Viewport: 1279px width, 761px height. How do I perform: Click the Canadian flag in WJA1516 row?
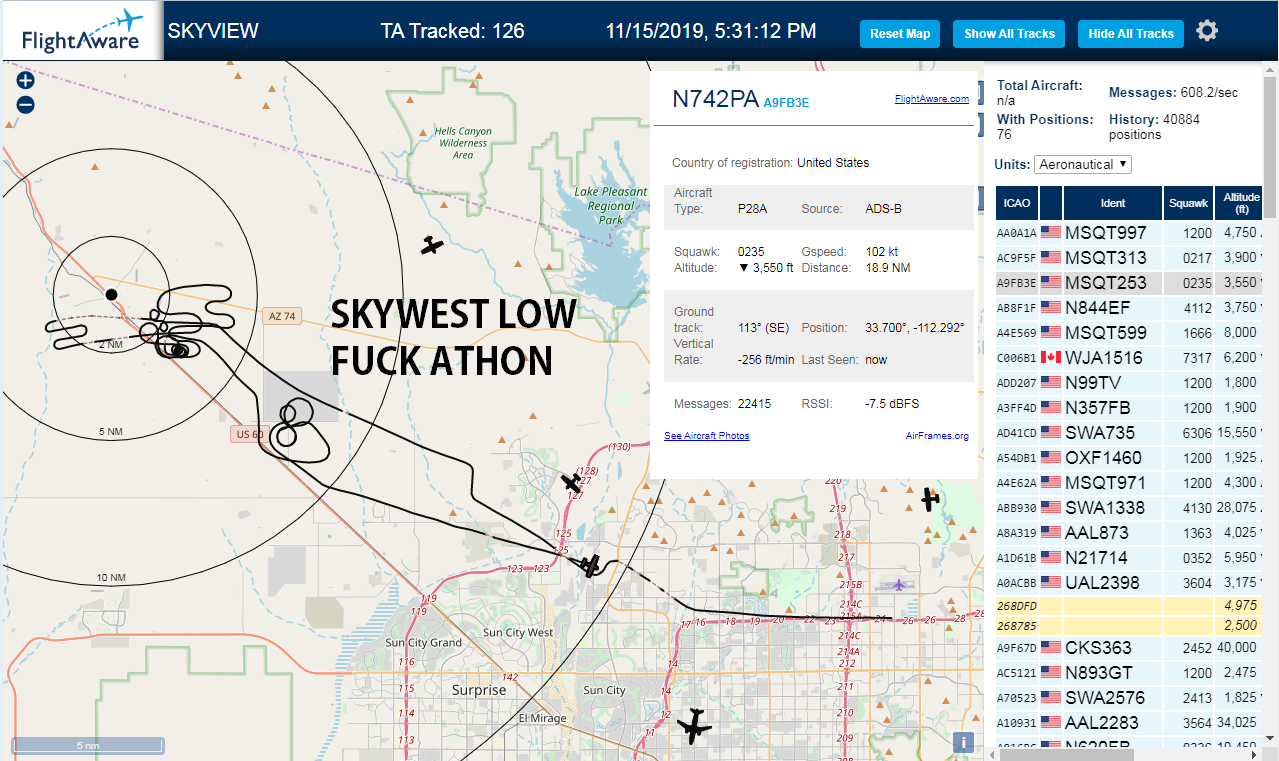pyautogui.click(x=1051, y=358)
